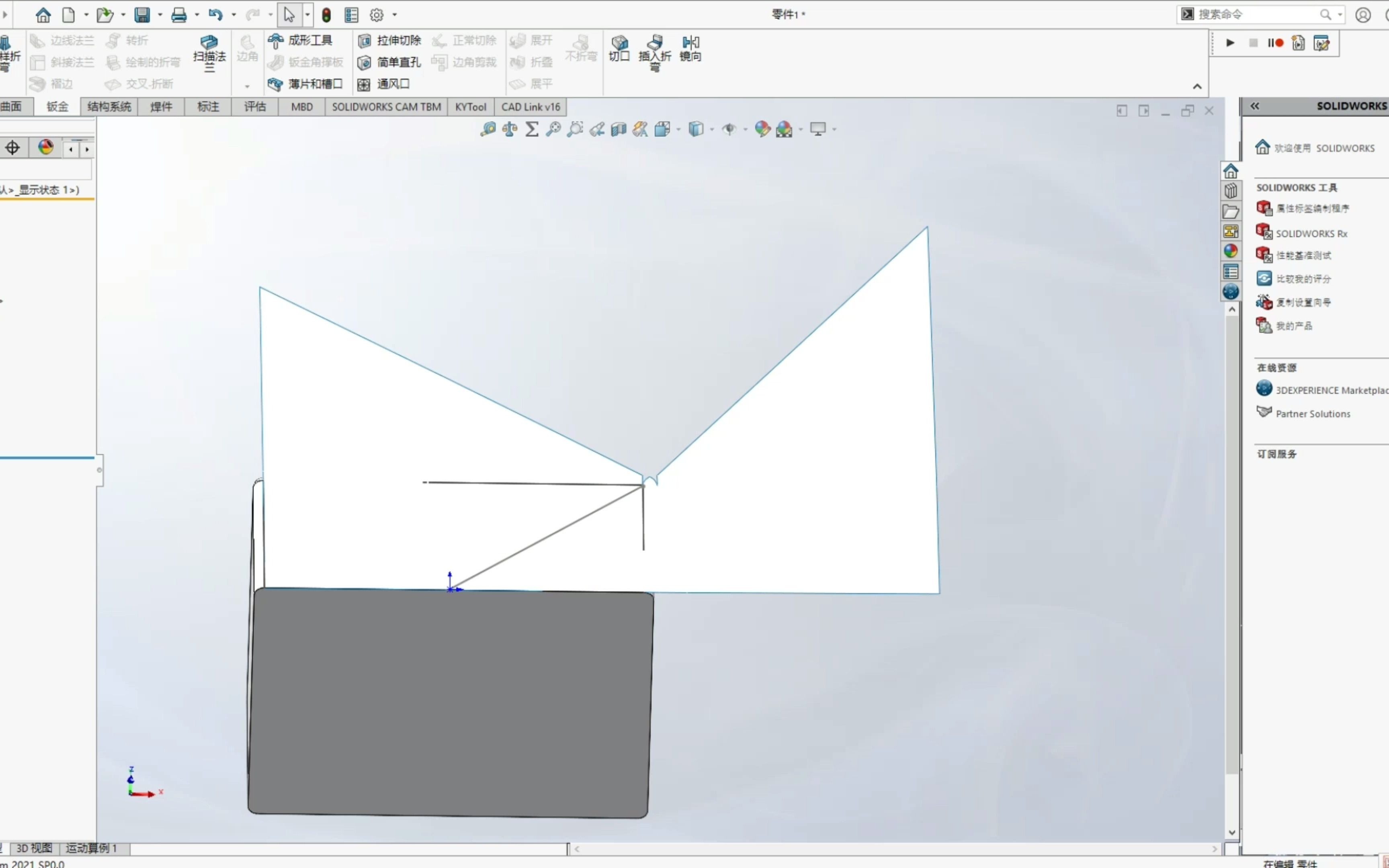Click the Section View icon

619,129
